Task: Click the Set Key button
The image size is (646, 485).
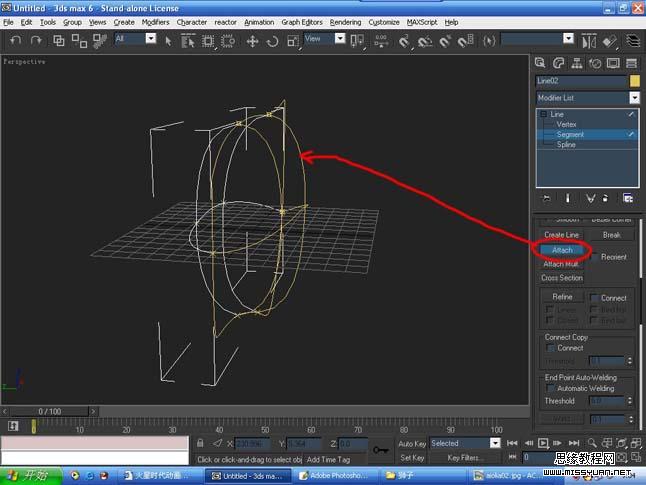Action: point(412,457)
